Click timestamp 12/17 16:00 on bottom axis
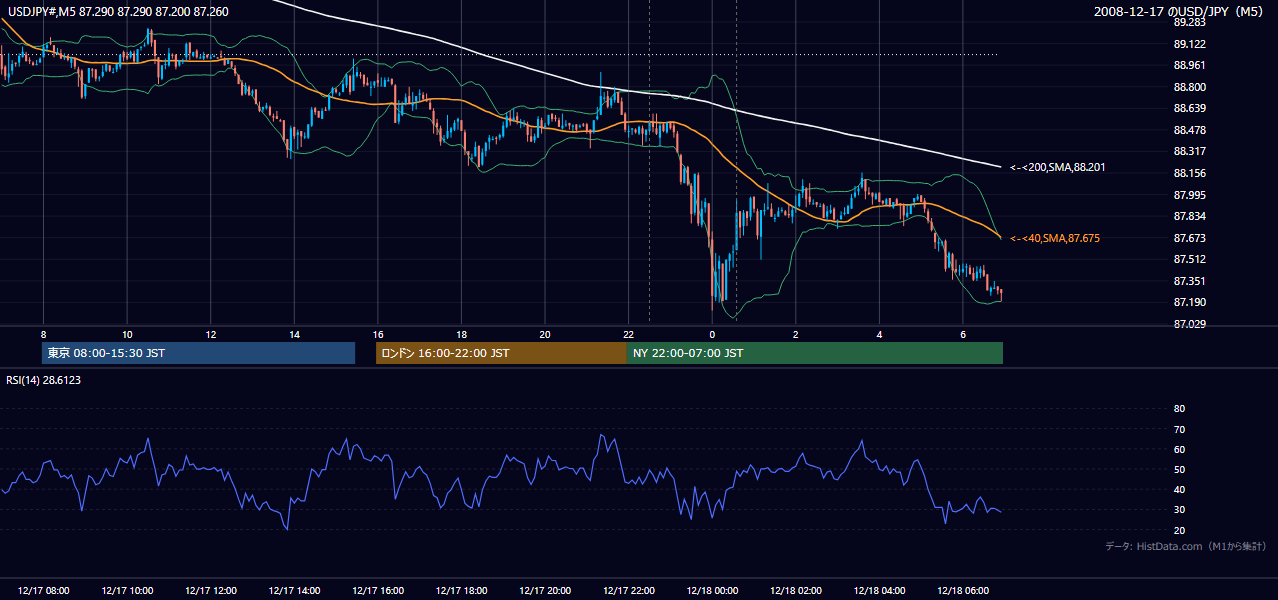 [377, 591]
